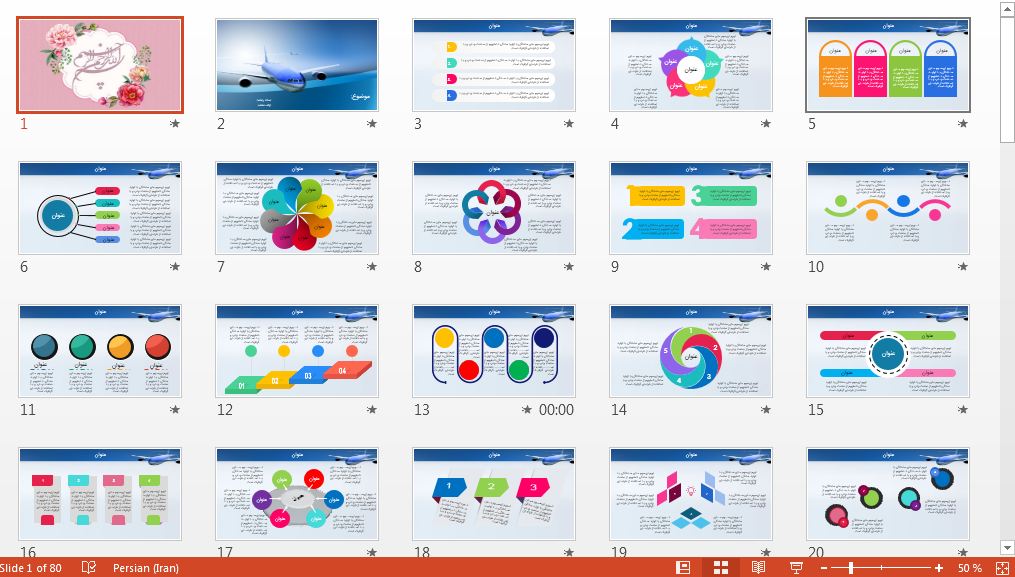Screen dimensions: 1015x577
Task: Click the star icon beside slide 13 timing
Action: [x=527, y=410]
